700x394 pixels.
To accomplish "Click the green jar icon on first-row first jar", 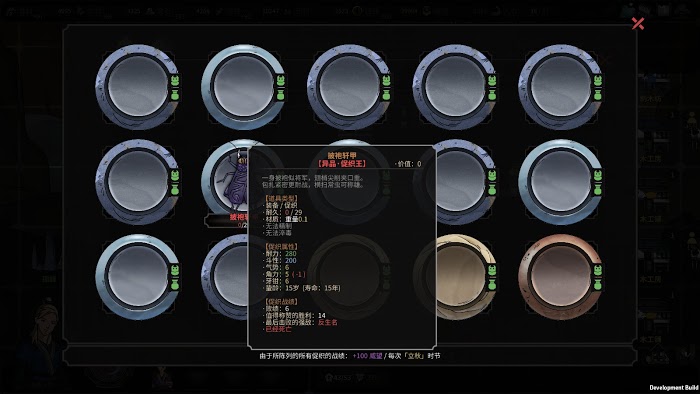I will coord(175,94).
